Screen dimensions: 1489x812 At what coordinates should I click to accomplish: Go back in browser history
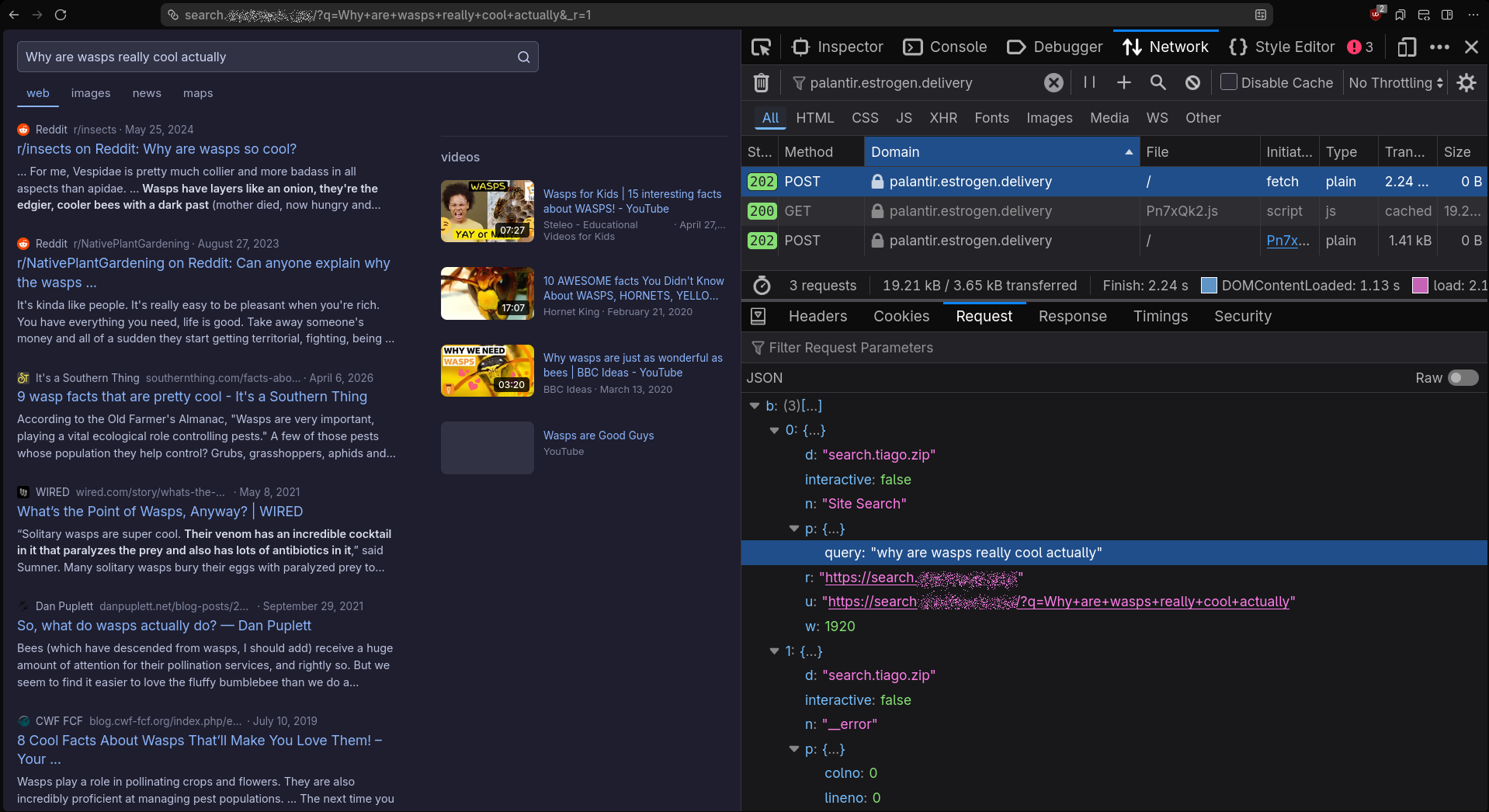16,15
